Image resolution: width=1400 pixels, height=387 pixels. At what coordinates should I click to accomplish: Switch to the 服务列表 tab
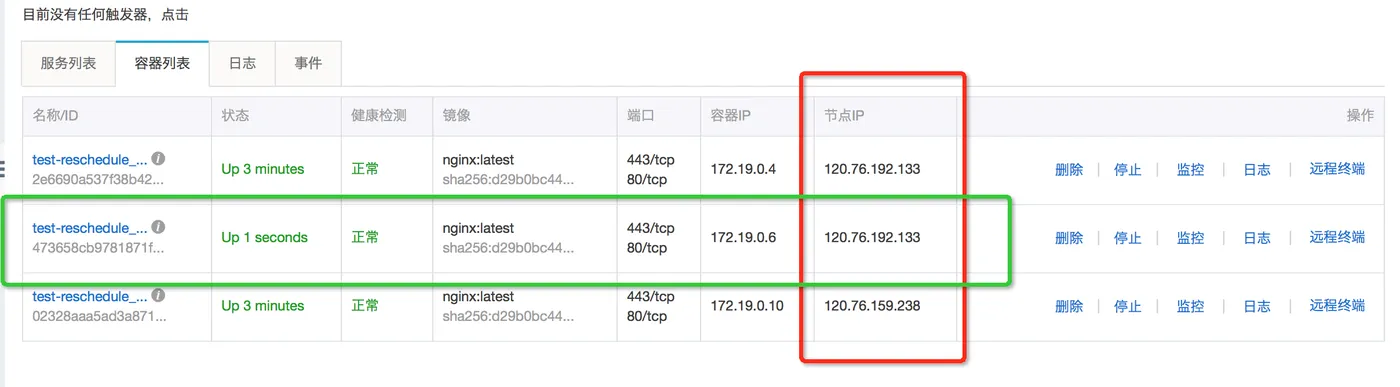pos(69,63)
